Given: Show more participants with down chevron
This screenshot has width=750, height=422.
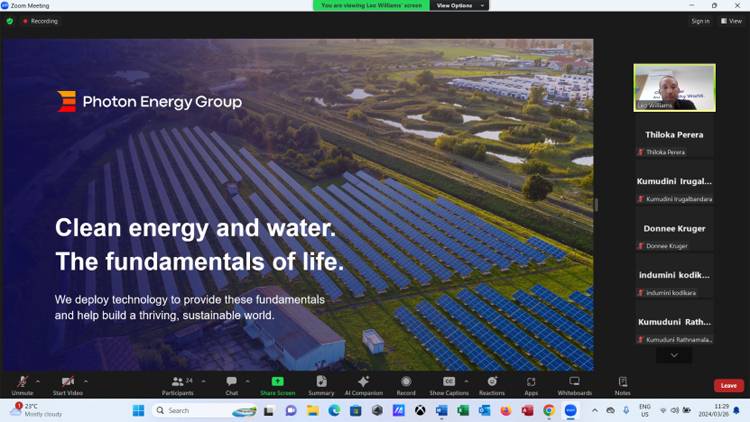Looking at the screenshot, I should pos(674,355).
